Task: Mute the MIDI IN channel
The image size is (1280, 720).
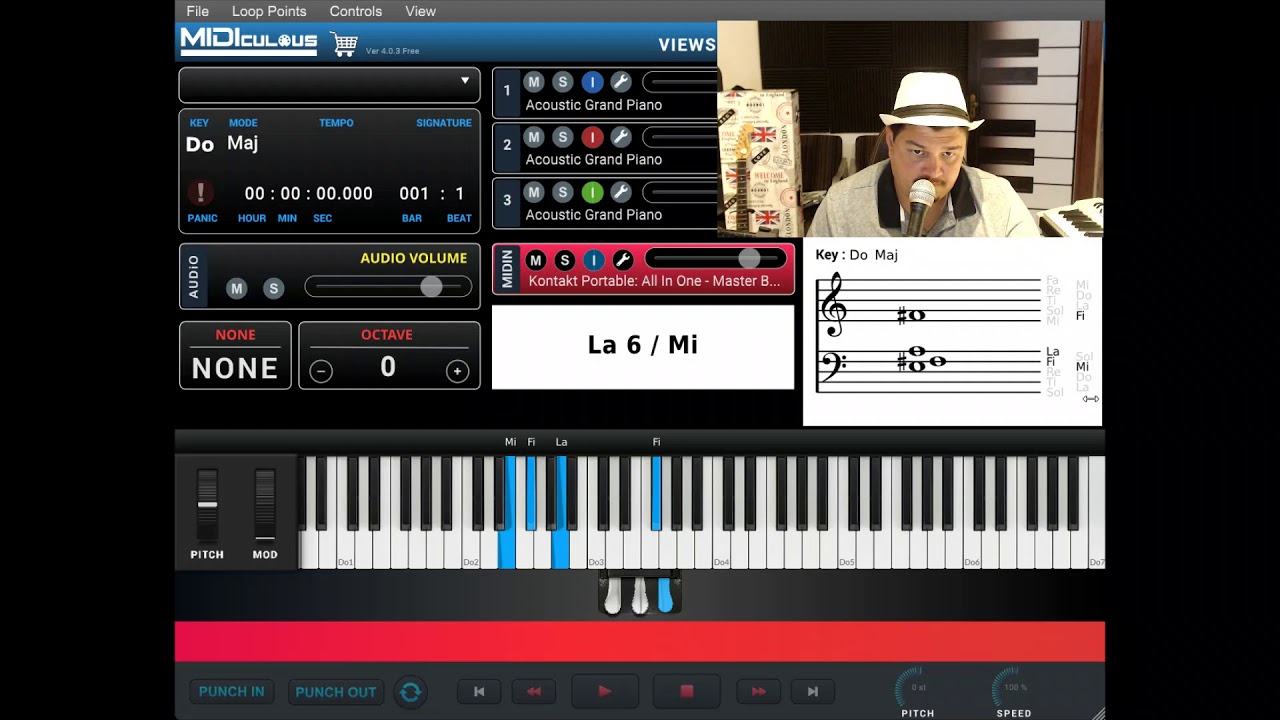Action: [535, 260]
